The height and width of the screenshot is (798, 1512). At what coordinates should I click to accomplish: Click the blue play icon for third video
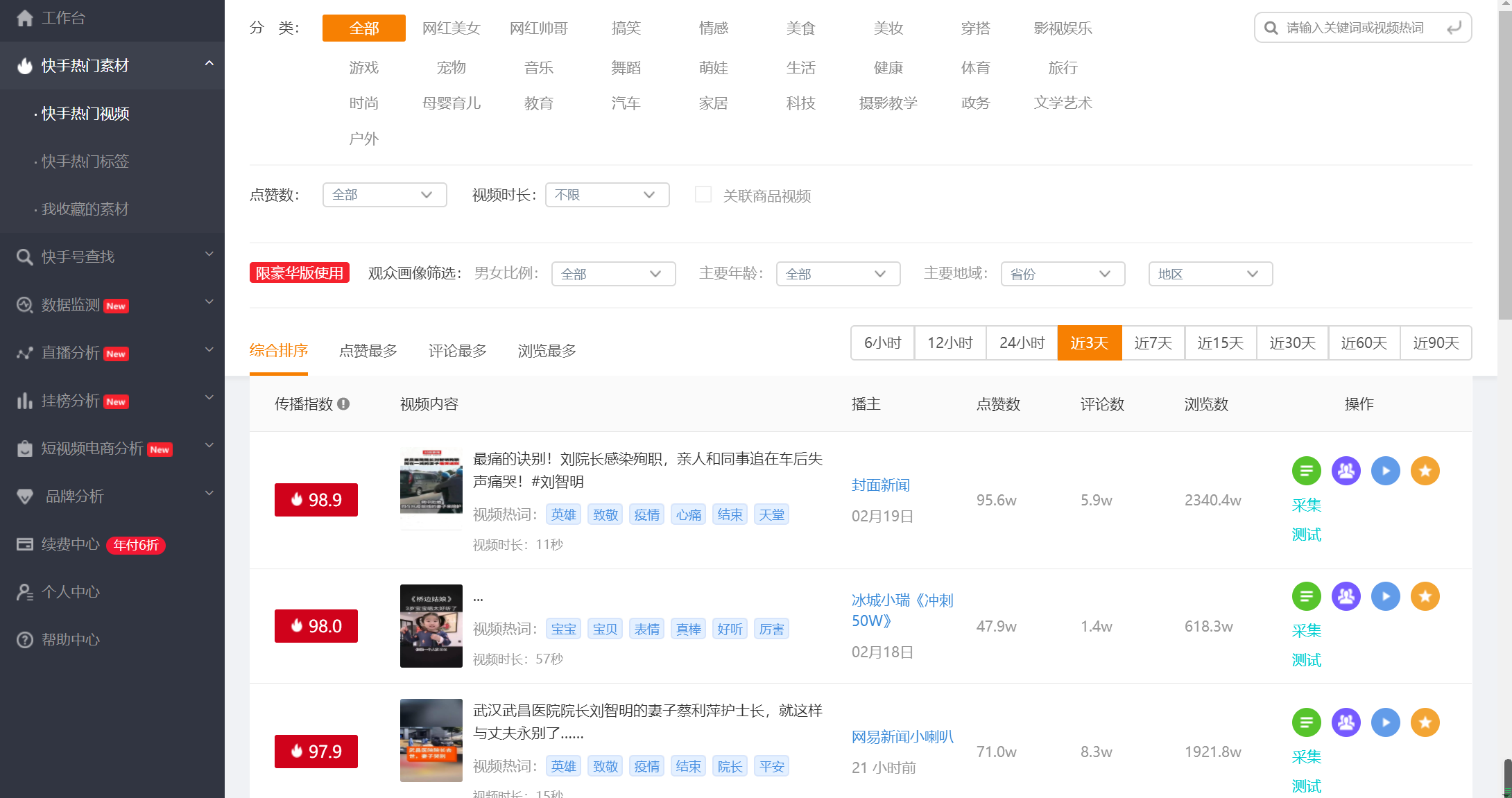[1385, 721]
